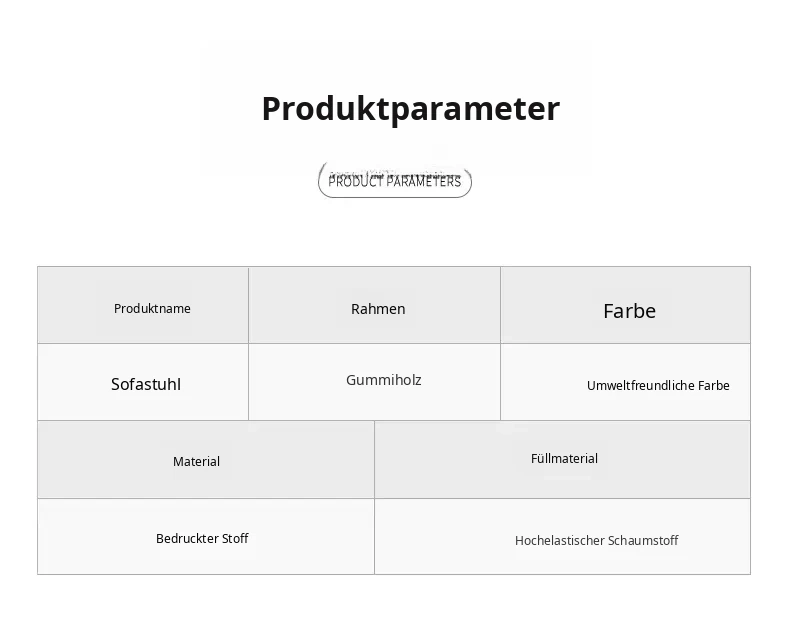790x629 pixels.
Task: Click the PRODUCT PARAMETERS pill button
Action: [395, 180]
